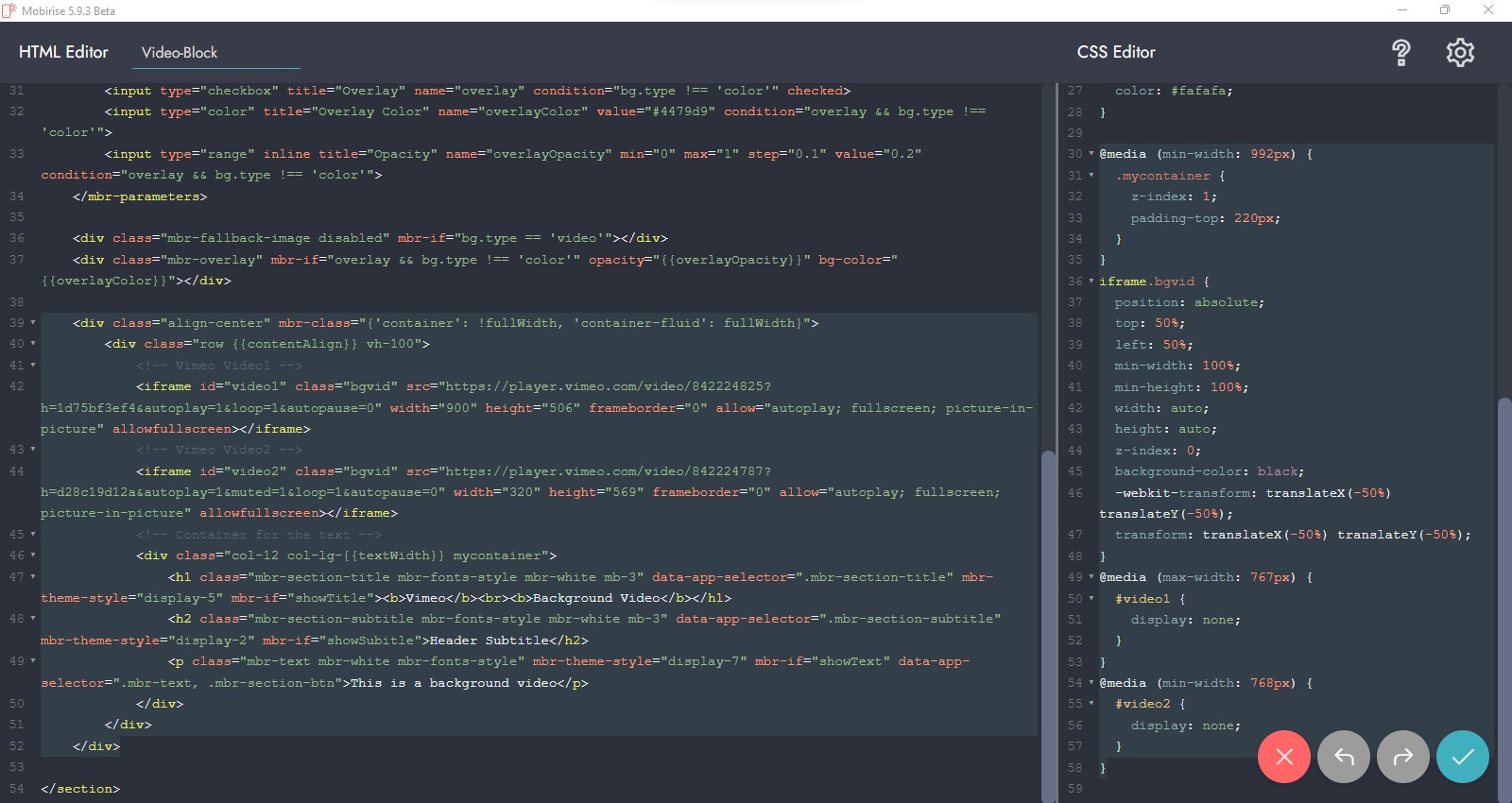The width and height of the screenshot is (1512, 803).
Task: Click the HTML Editor heading
Action: point(63,52)
